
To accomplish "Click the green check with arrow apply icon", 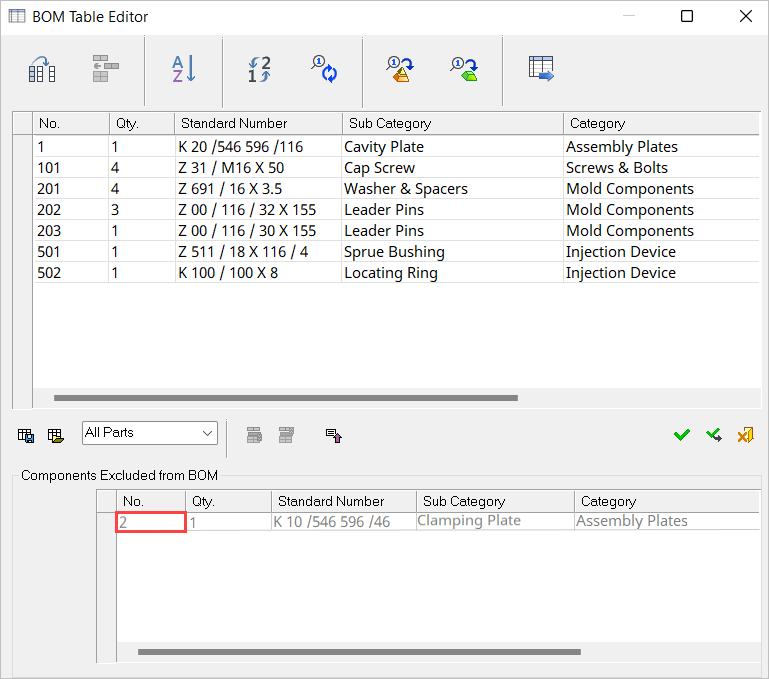I will click(714, 435).
